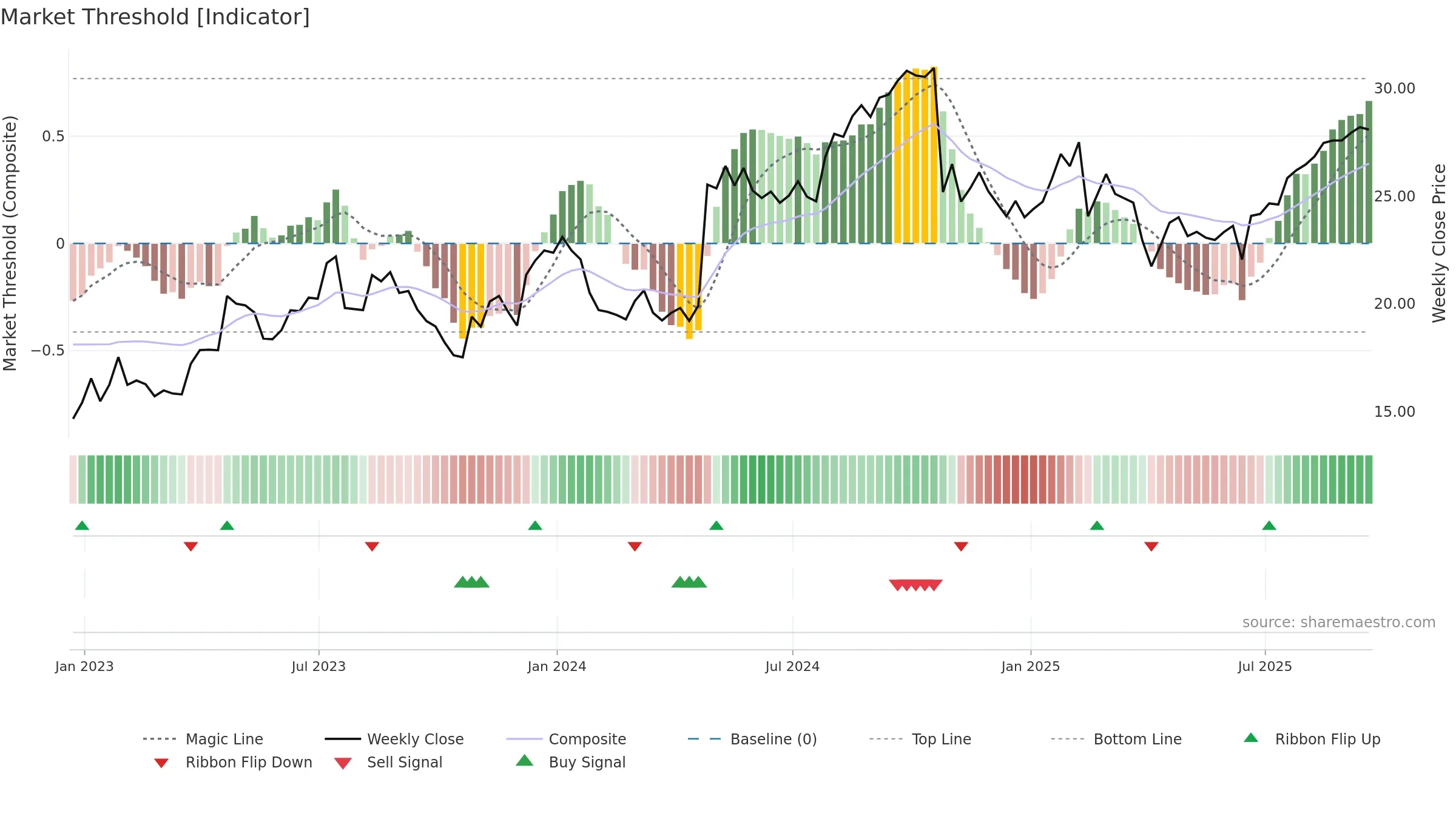Click the rightmost dark green bar of the histogram
The height and width of the screenshot is (819, 1456).
(1369, 172)
